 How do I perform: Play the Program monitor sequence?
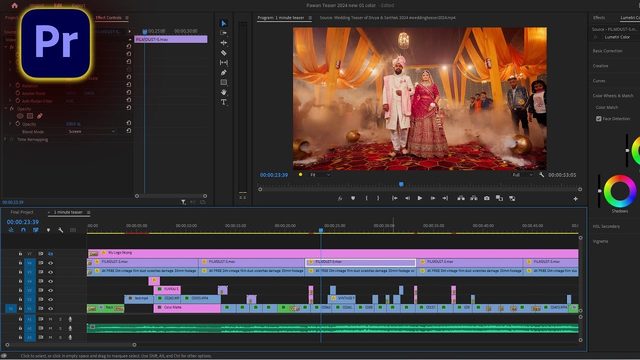(420, 198)
